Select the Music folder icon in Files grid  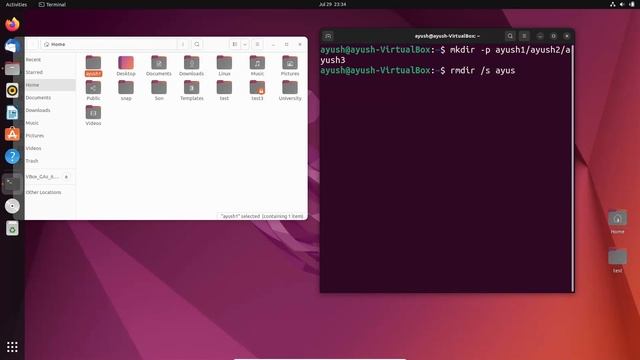257,66
